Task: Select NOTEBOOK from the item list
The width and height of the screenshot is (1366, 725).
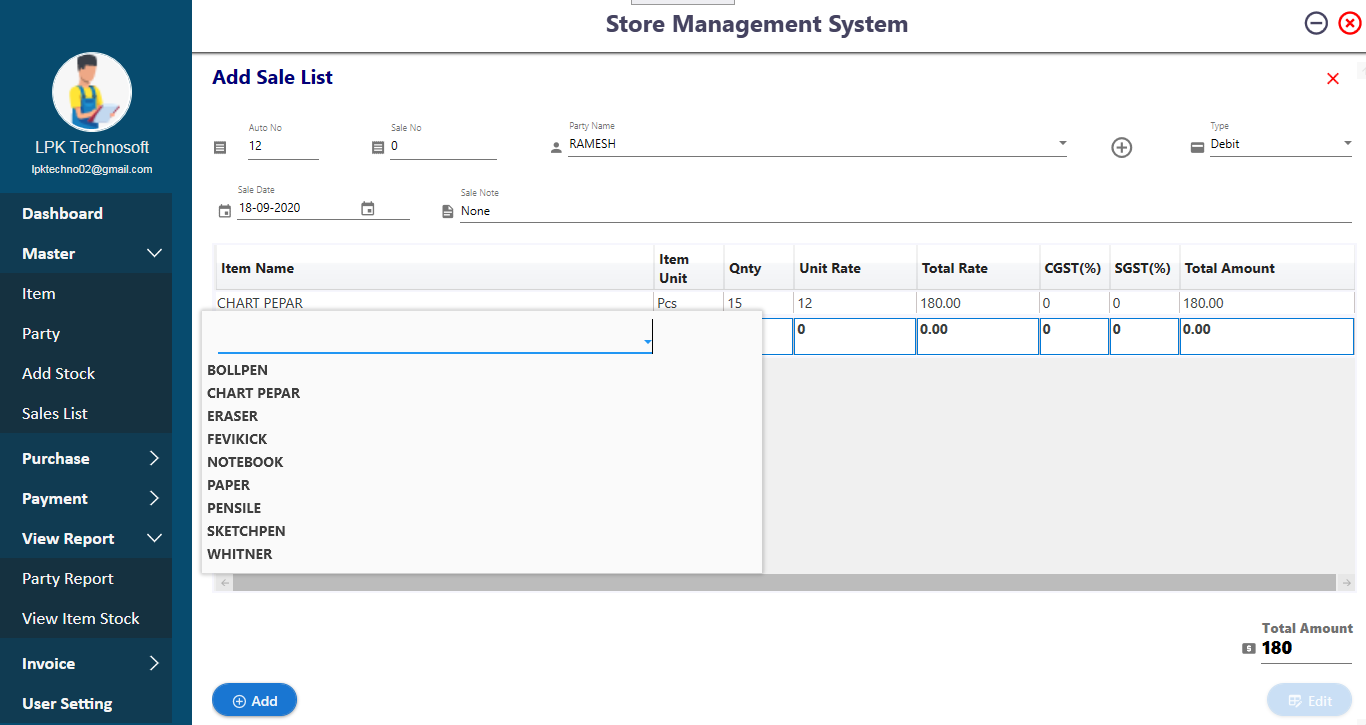Action: tap(245, 462)
